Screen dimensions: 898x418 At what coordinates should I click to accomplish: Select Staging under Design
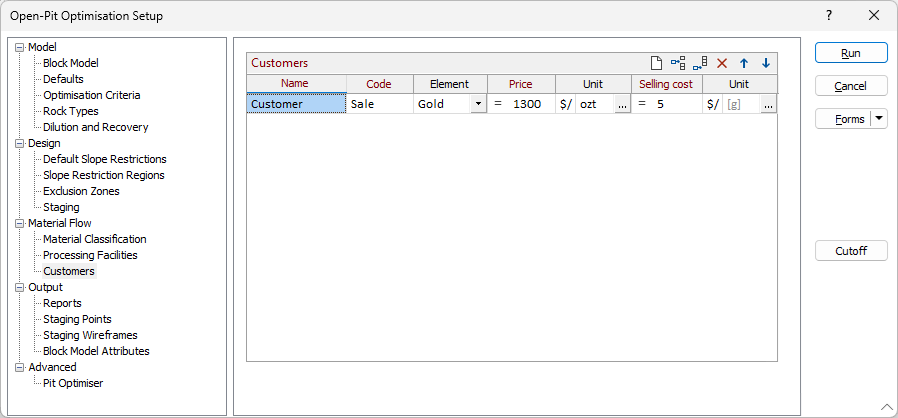61,207
